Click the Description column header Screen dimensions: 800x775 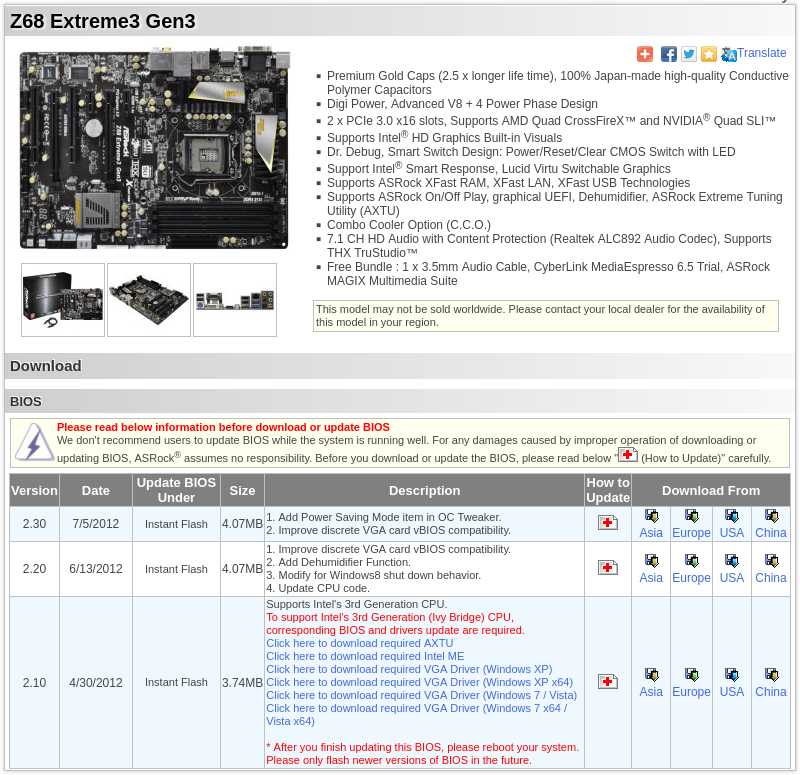[424, 490]
